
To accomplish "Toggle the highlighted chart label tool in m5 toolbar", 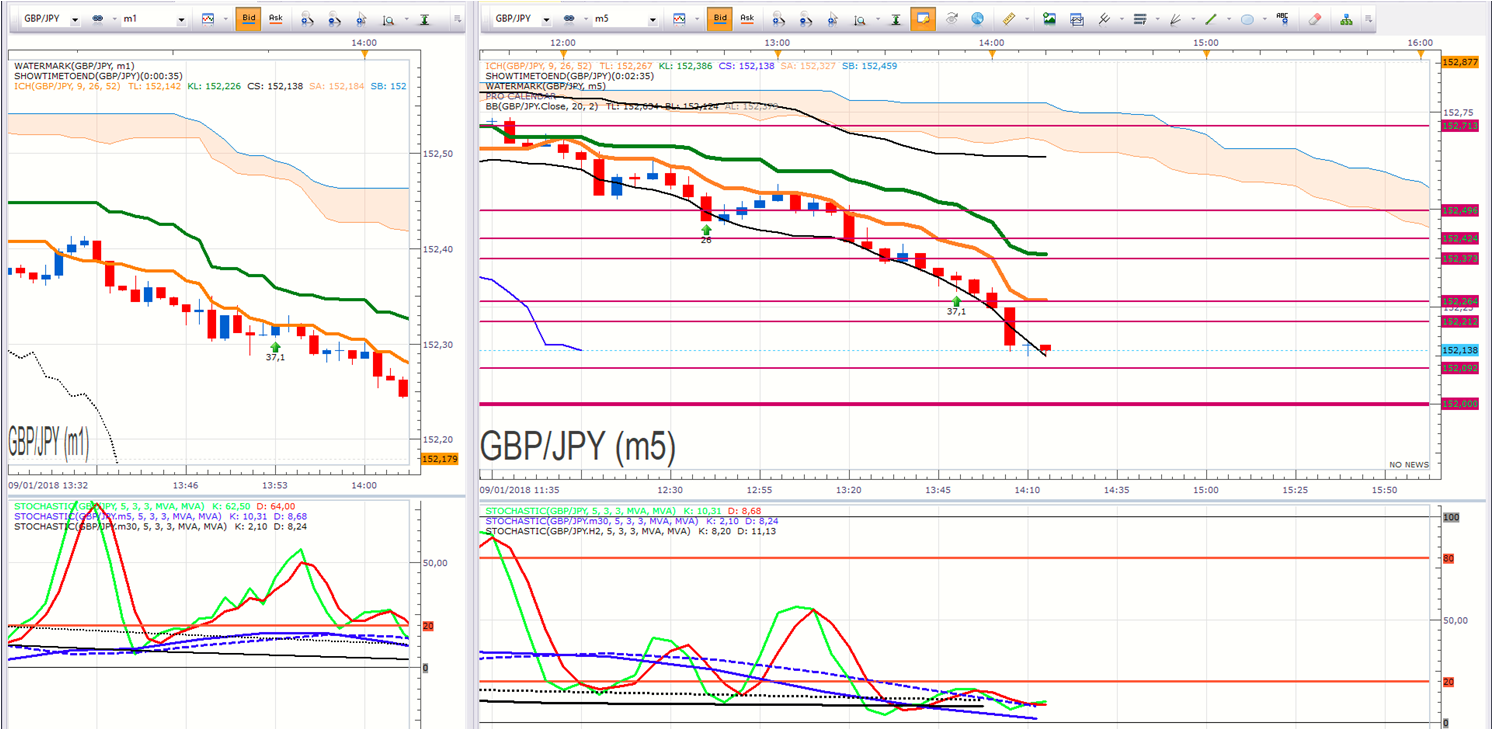I will [923, 19].
